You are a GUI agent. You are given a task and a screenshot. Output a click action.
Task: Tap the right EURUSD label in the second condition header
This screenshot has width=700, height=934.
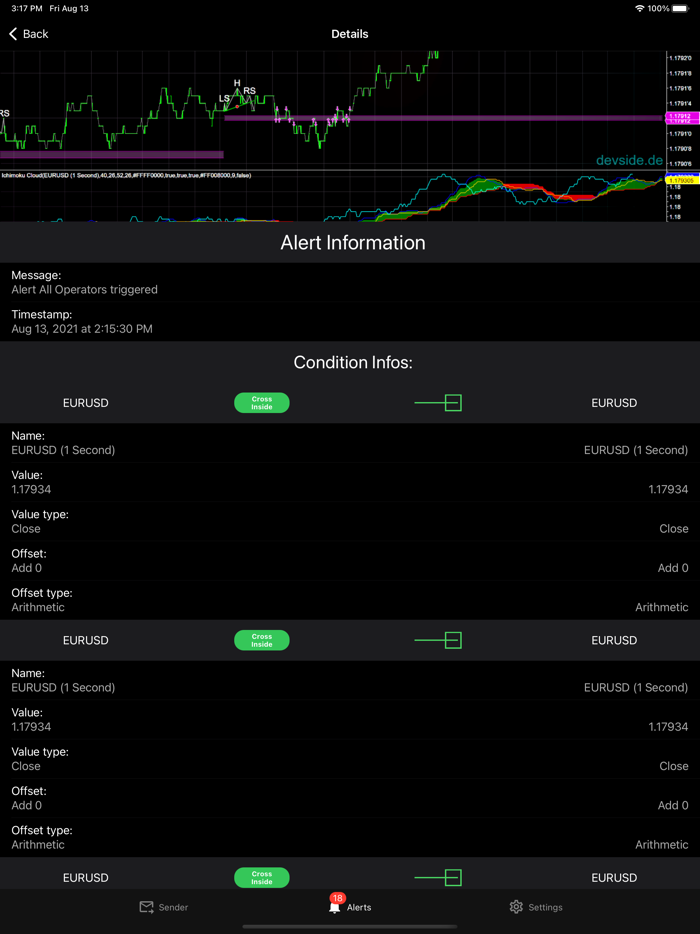click(x=614, y=640)
